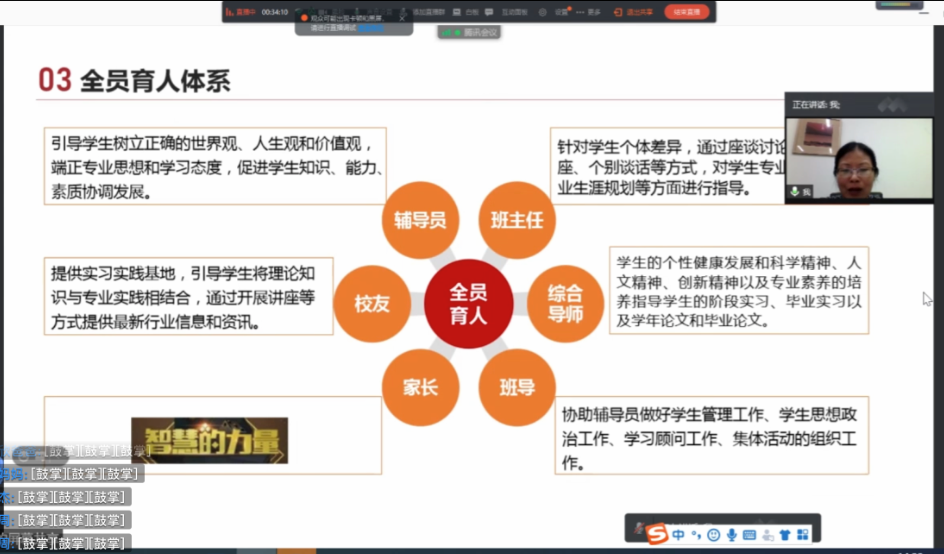Click the Sogou input method logo
The image size is (944, 554).
[657, 534]
